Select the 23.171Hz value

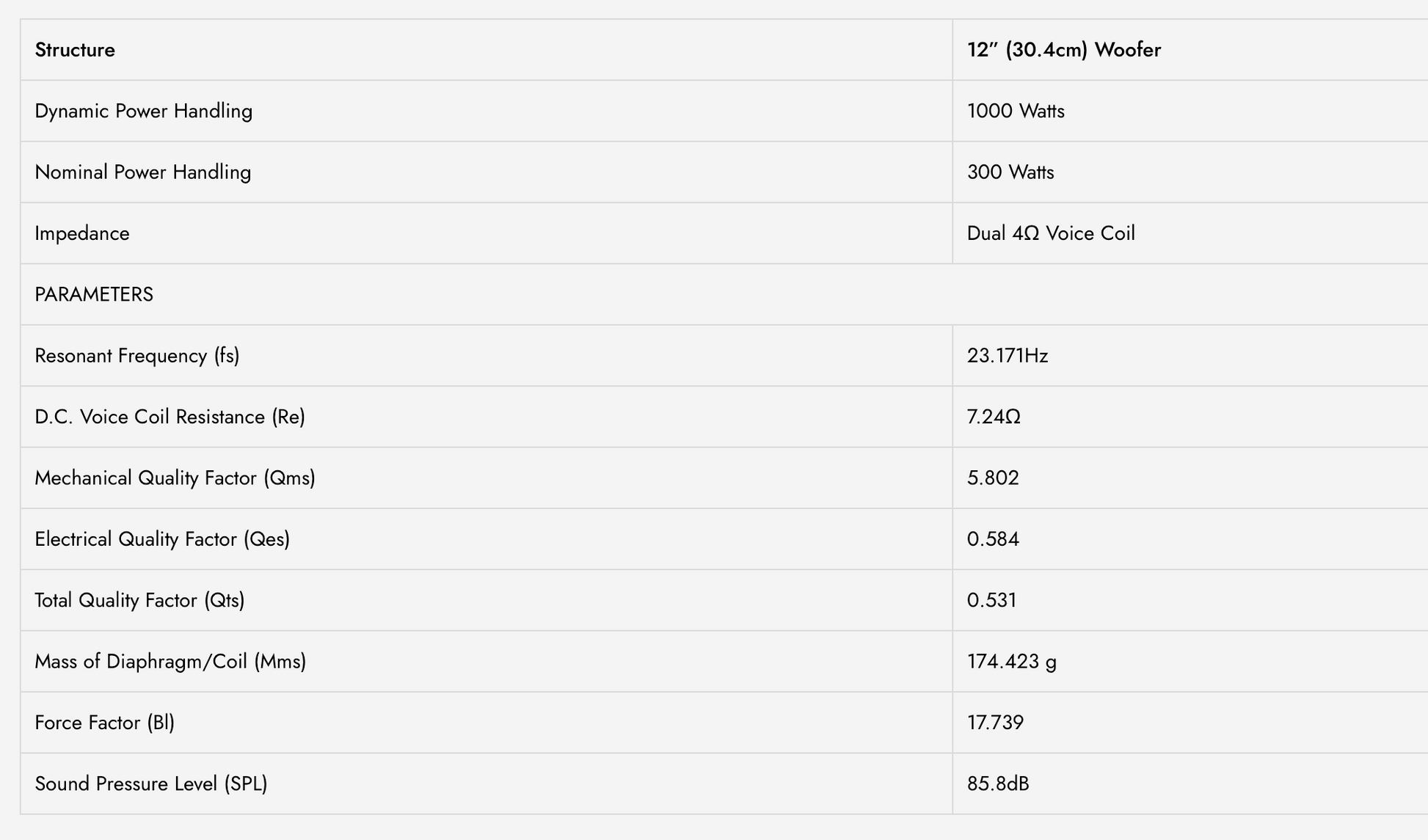tap(1008, 356)
